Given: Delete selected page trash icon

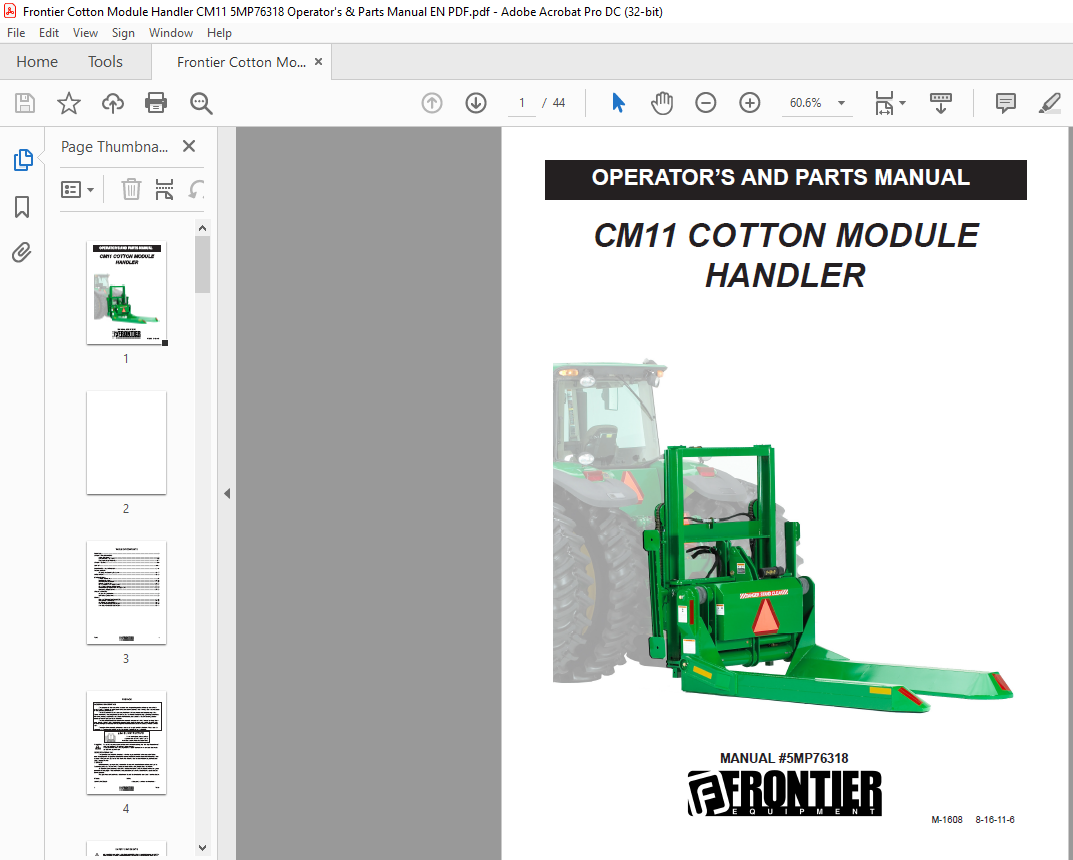Looking at the screenshot, I should tap(131, 189).
